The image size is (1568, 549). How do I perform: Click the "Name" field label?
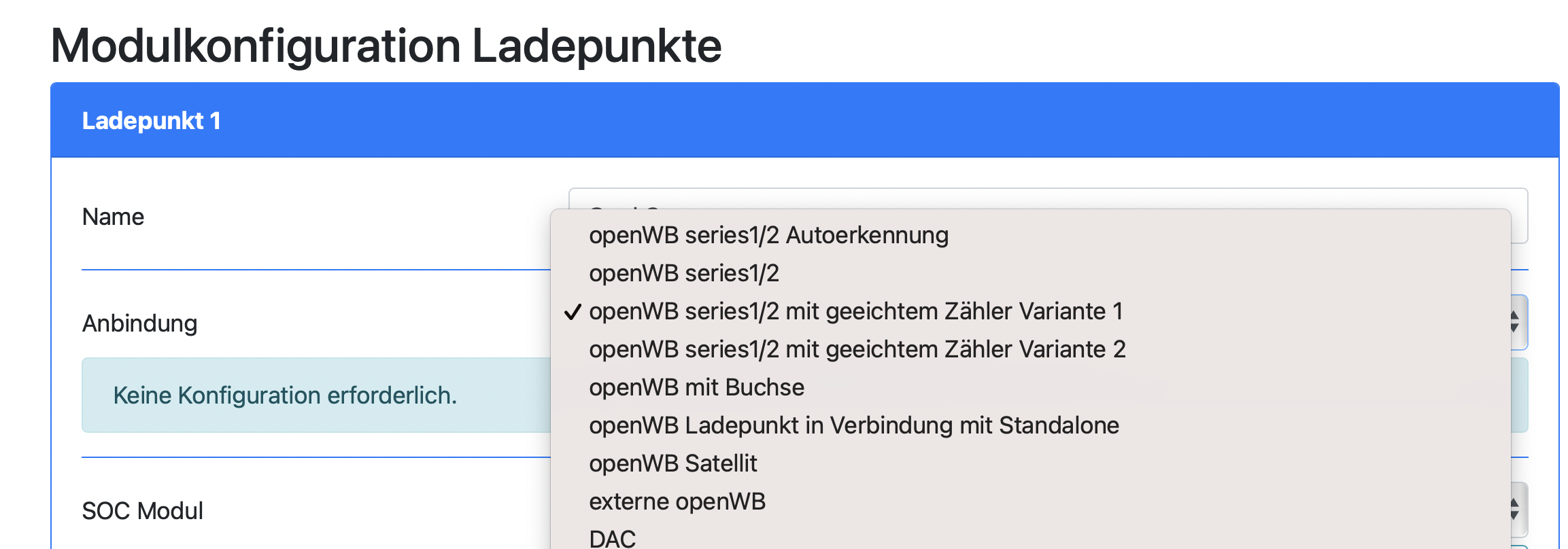(113, 217)
